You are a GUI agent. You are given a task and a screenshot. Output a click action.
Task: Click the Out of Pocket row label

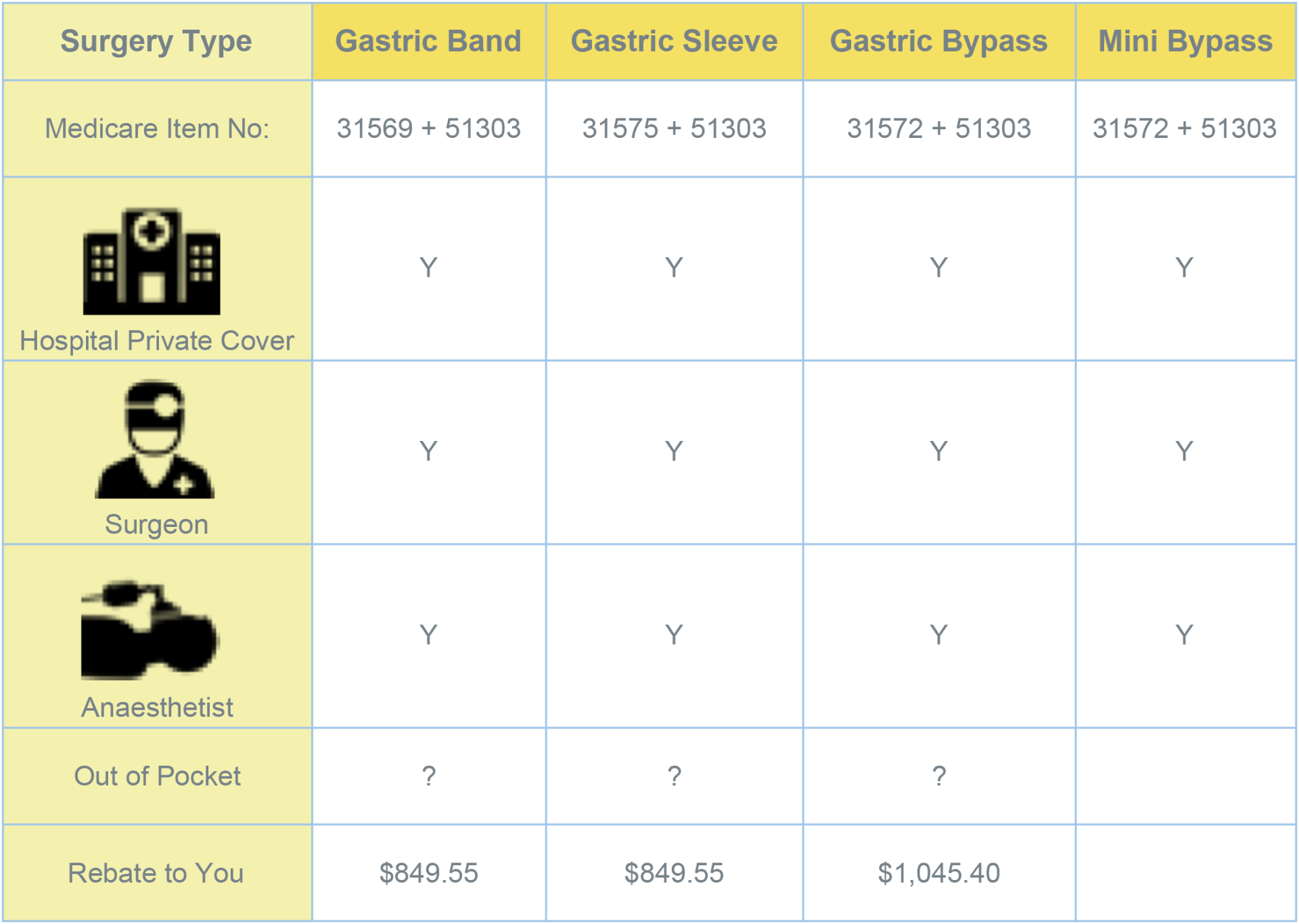coord(157,776)
